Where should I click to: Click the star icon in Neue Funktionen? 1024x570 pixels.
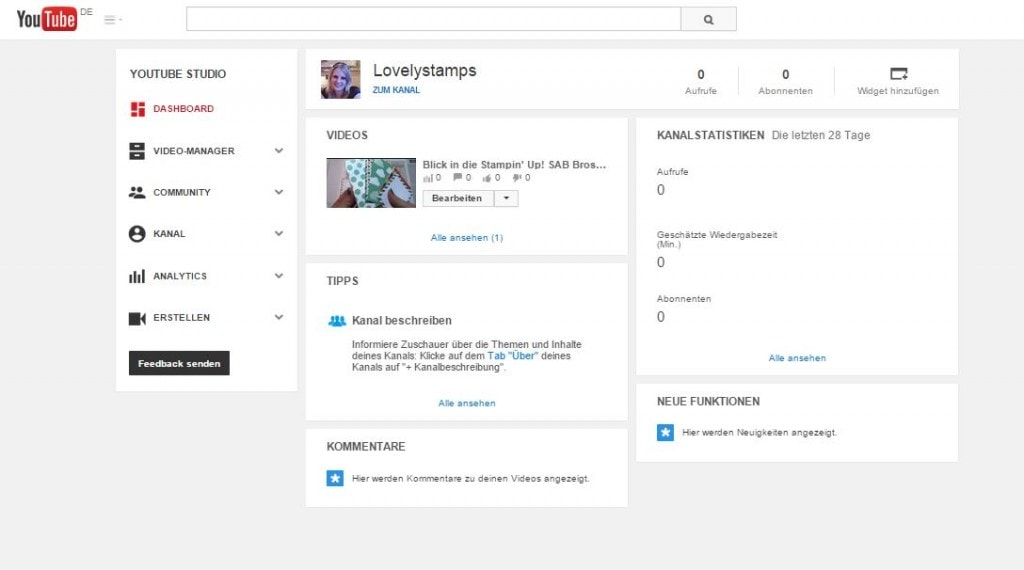(665, 432)
